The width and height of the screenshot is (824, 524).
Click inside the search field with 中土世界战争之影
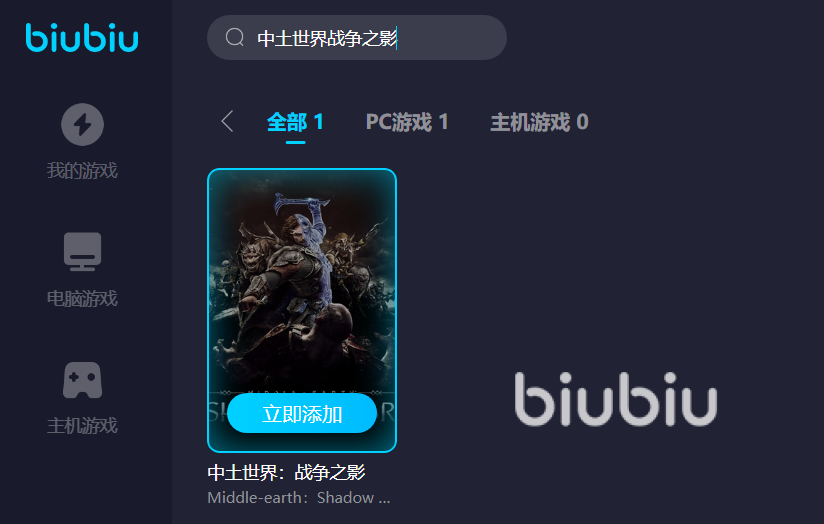click(x=357, y=37)
